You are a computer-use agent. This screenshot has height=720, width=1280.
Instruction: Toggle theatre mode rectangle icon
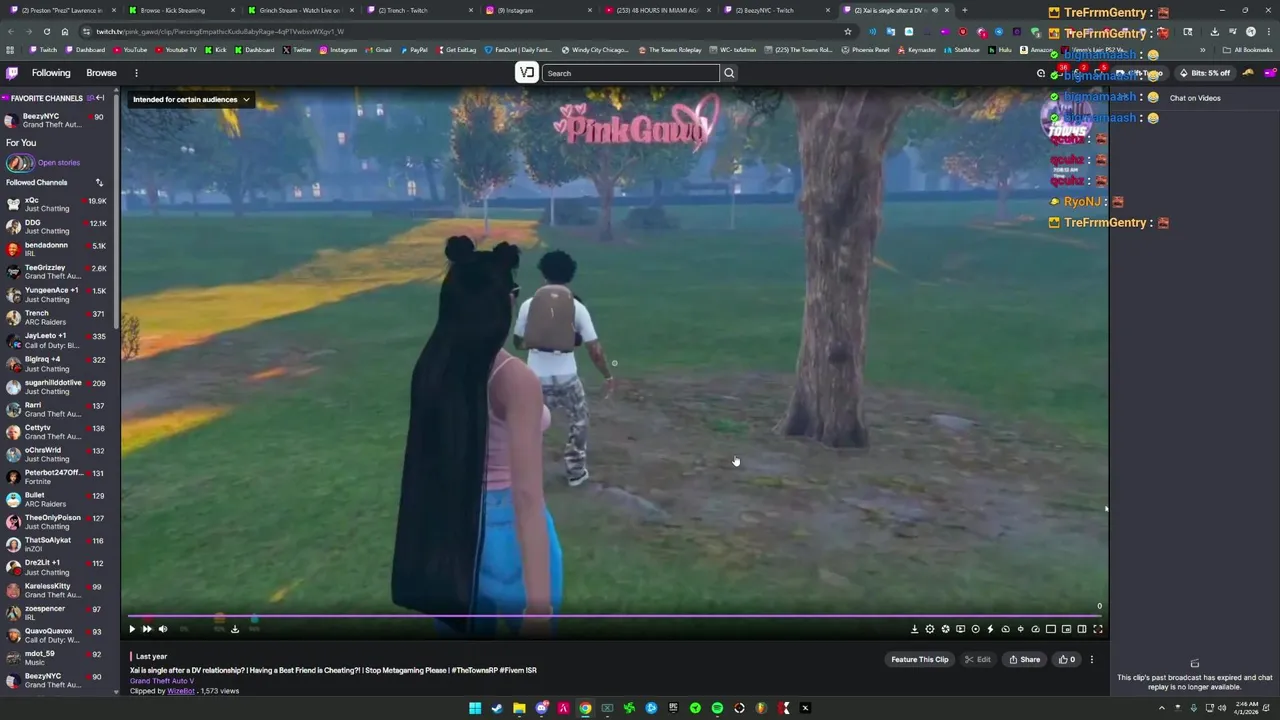tap(1051, 629)
